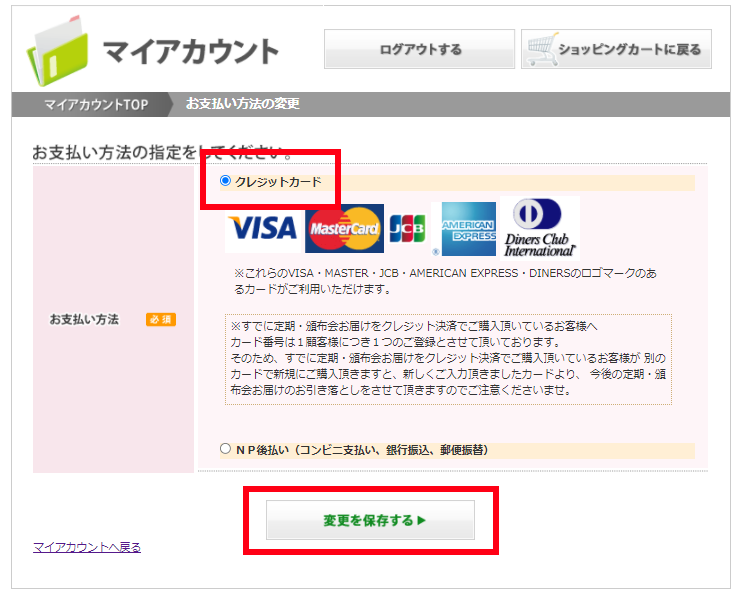The height and width of the screenshot is (594, 739).
Task: Select the クレジットカード radio button
Action: (225, 181)
